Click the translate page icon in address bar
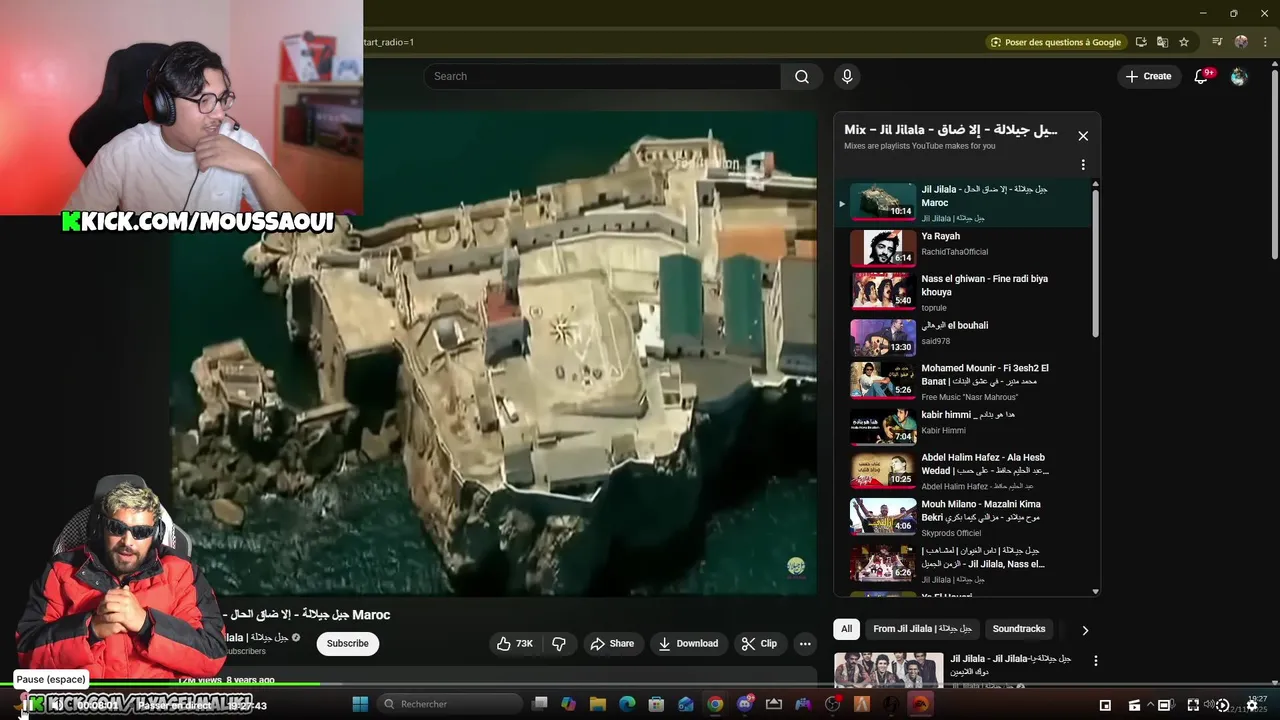This screenshot has height=720, width=1280. coord(1162,42)
